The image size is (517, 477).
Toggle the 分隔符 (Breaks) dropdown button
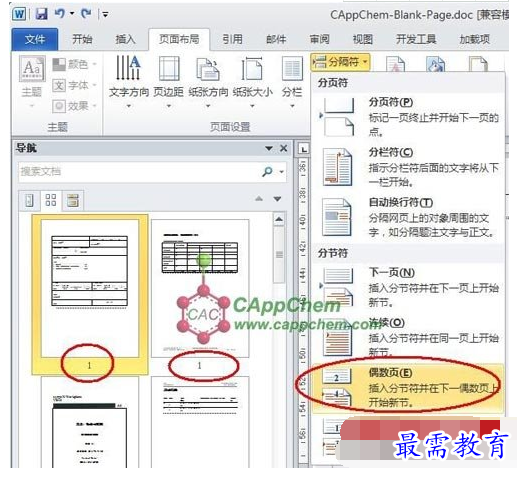(340, 62)
